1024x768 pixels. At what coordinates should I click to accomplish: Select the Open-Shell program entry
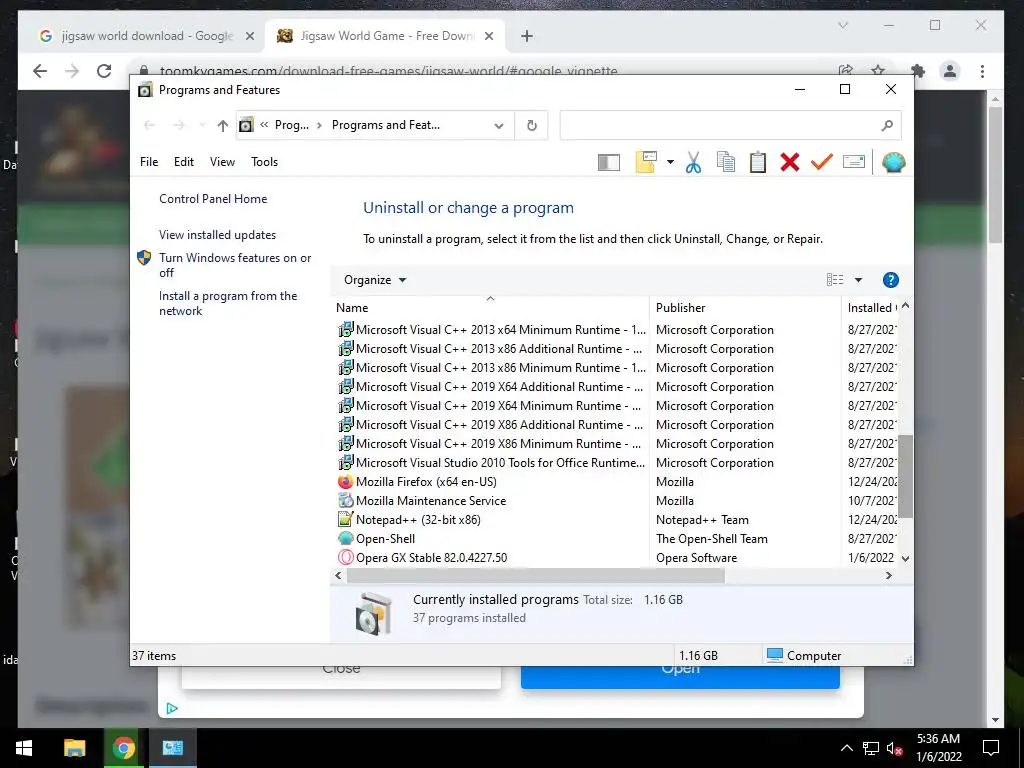[x=385, y=539]
